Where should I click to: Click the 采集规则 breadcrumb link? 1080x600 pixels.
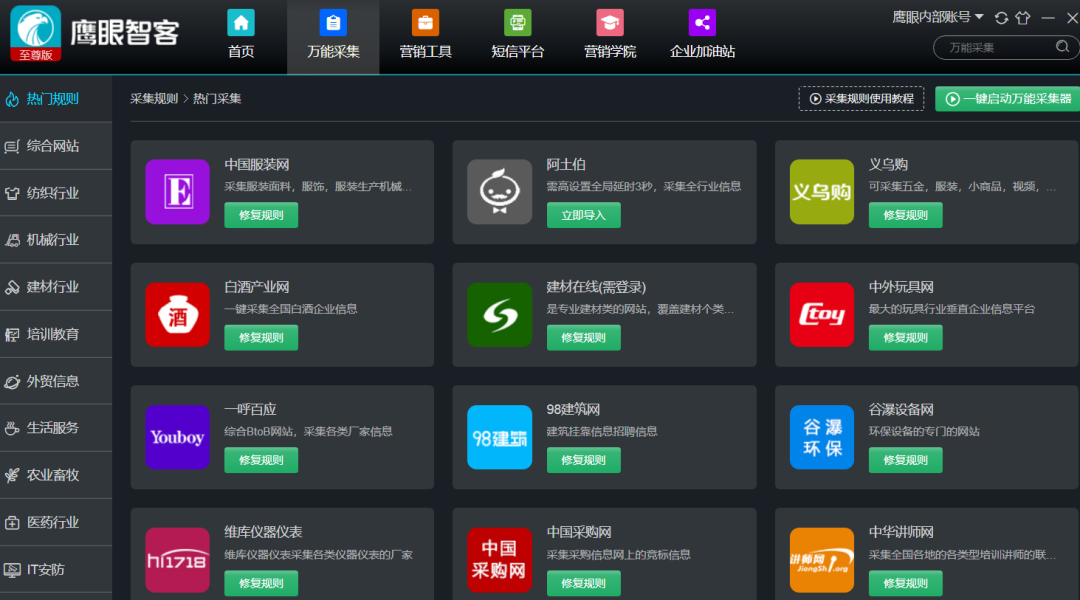pyautogui.click(x=154, y=99)
